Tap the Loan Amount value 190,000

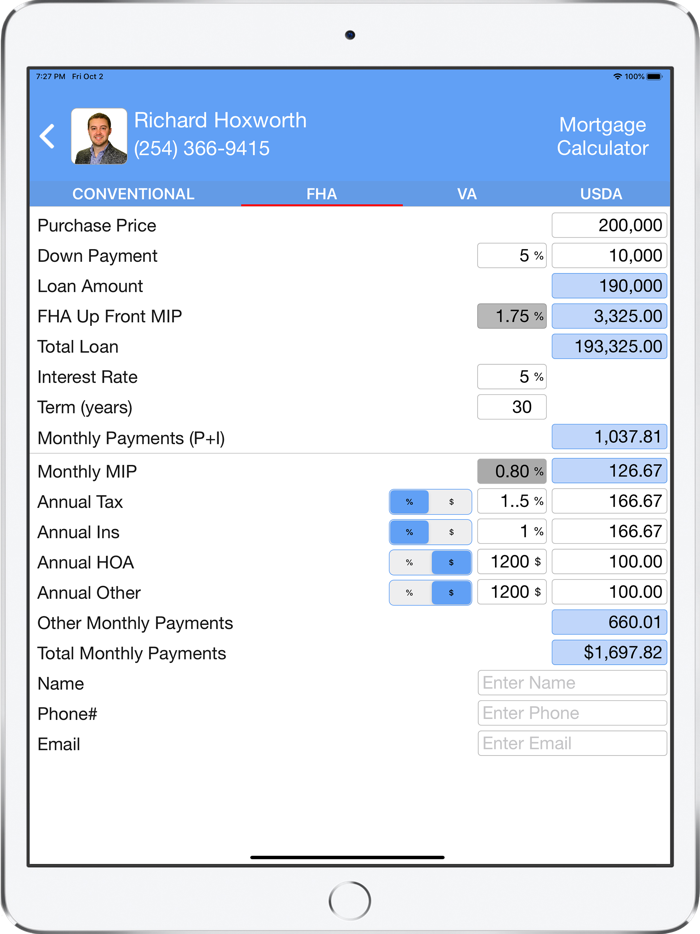[x=609, y=286]
